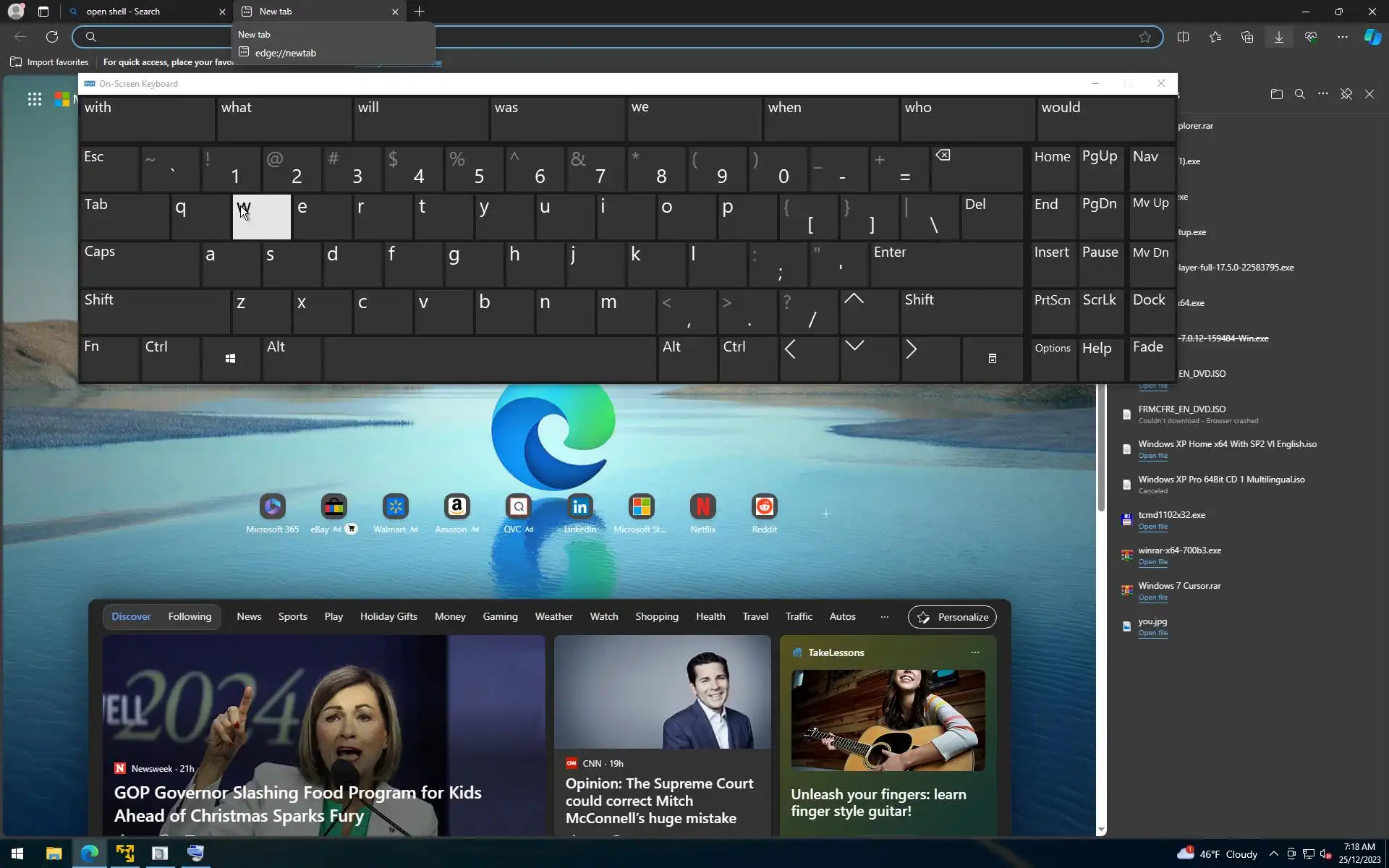The height and width of the screenshot is (868, 1389).
Task: Open downloads folder icon in panel
Action: (x=1276, y=94)
